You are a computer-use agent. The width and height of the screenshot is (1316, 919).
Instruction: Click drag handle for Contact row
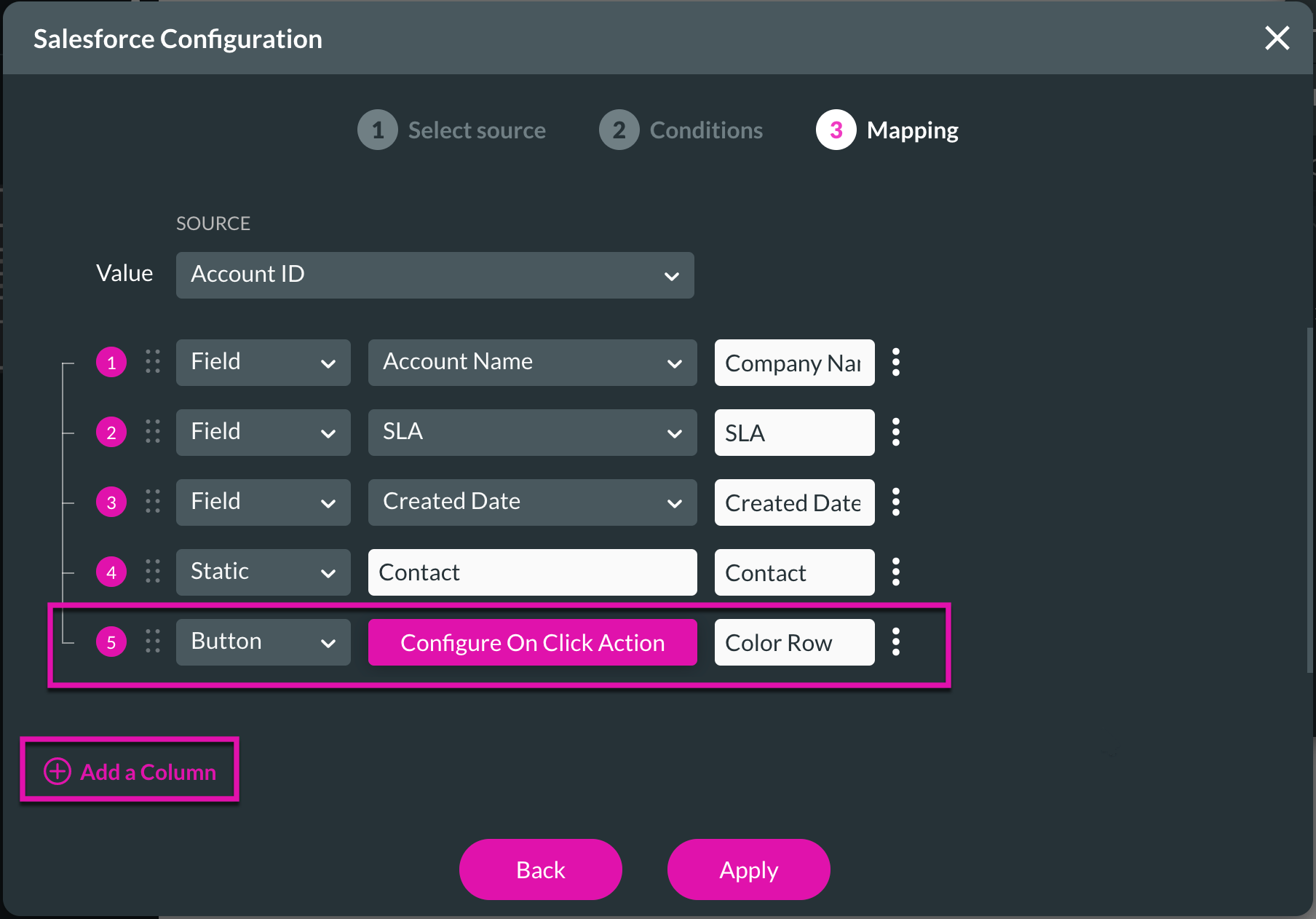coord(152,572)
